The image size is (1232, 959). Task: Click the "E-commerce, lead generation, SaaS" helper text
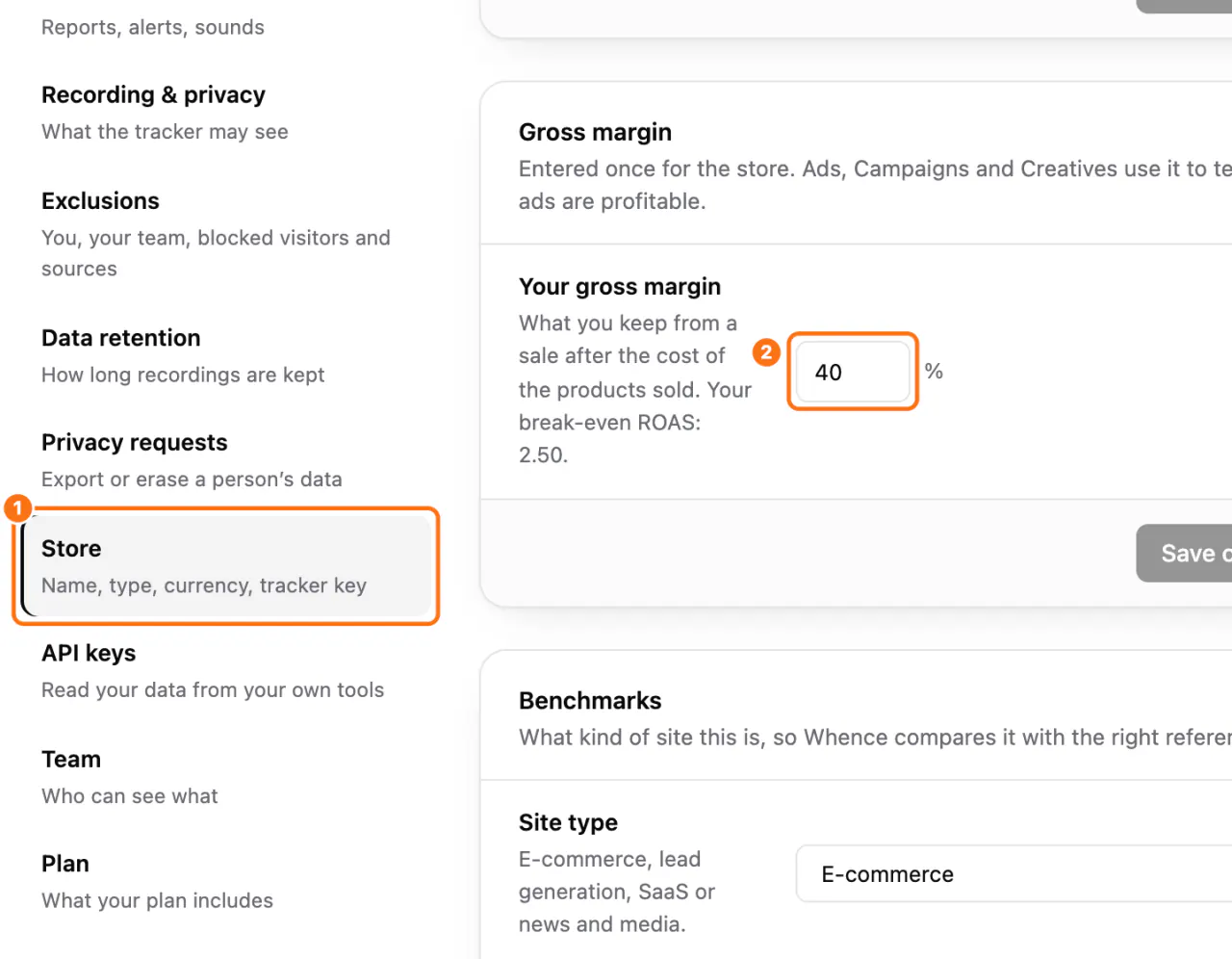point(617,892)
